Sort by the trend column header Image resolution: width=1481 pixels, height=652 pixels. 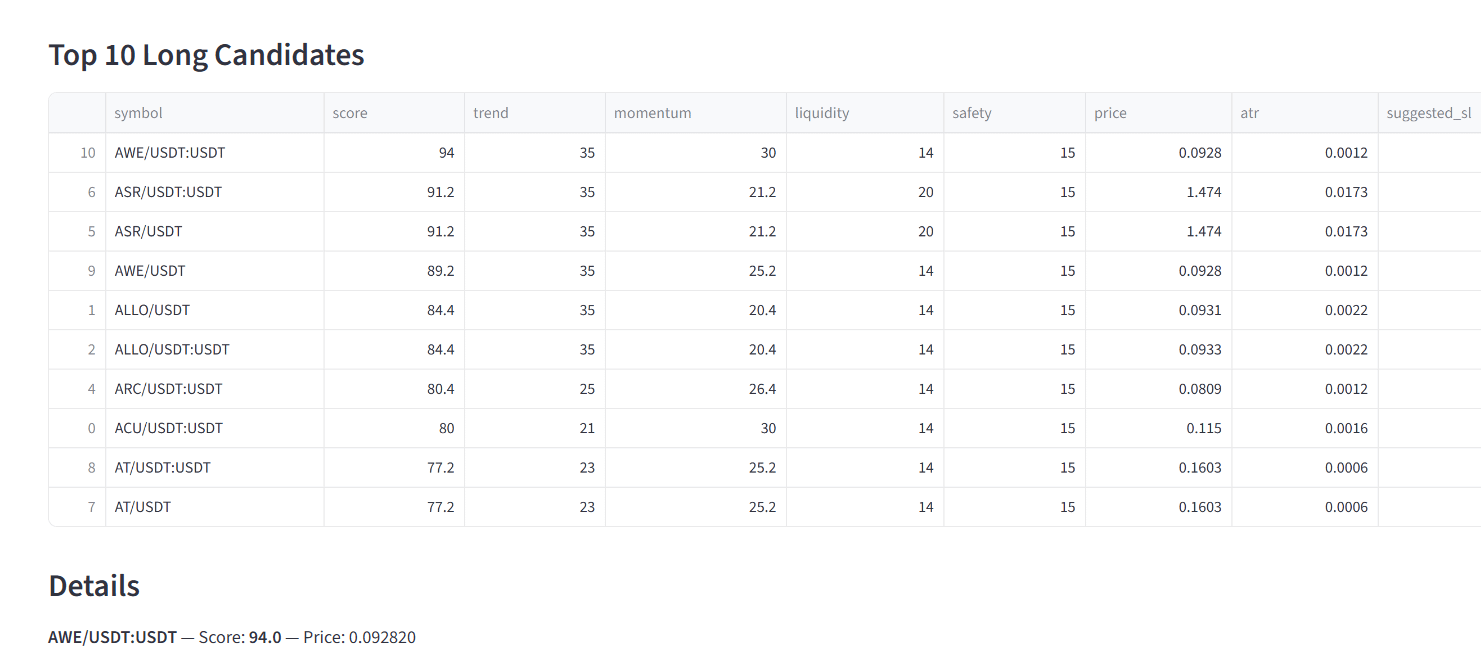[x=491, y=113]
